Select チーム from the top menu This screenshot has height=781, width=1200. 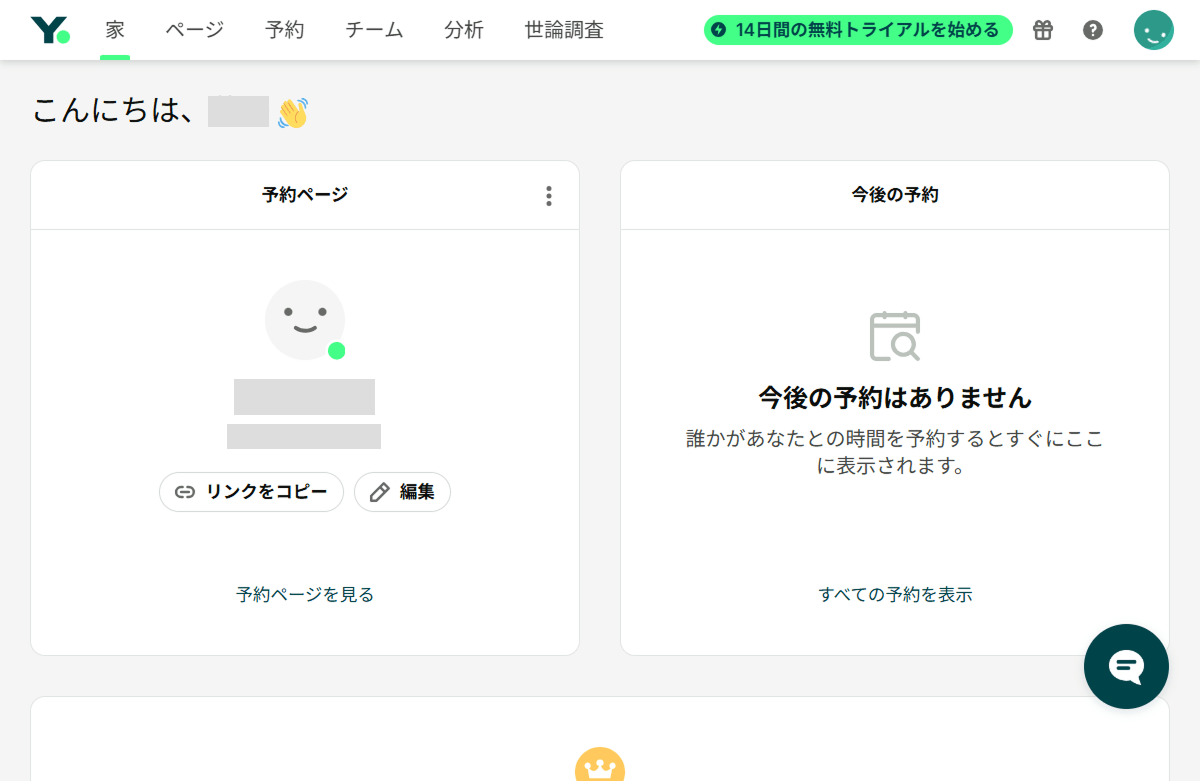373,30
